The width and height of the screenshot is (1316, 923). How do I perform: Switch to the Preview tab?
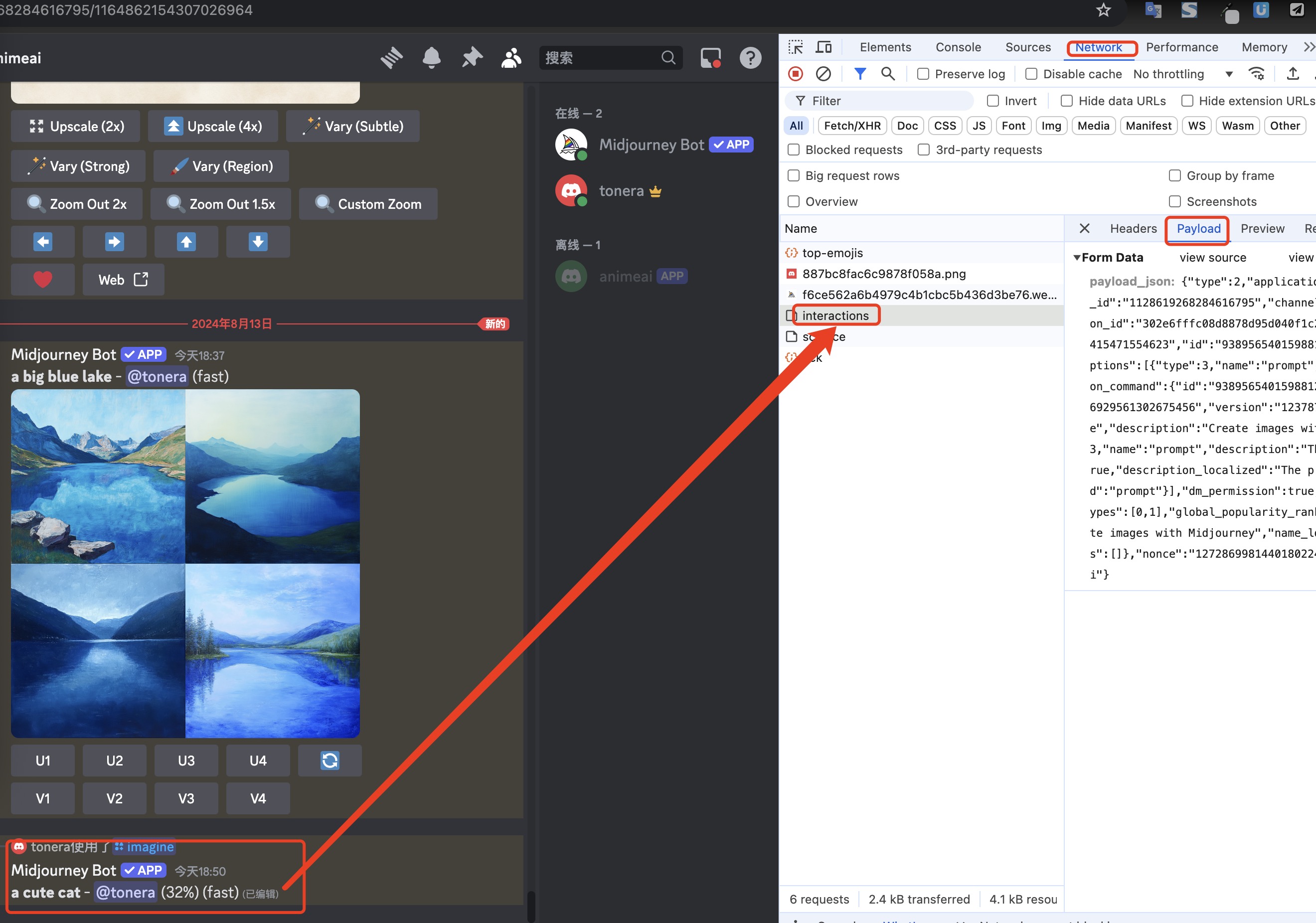[x=1262, y=229]
